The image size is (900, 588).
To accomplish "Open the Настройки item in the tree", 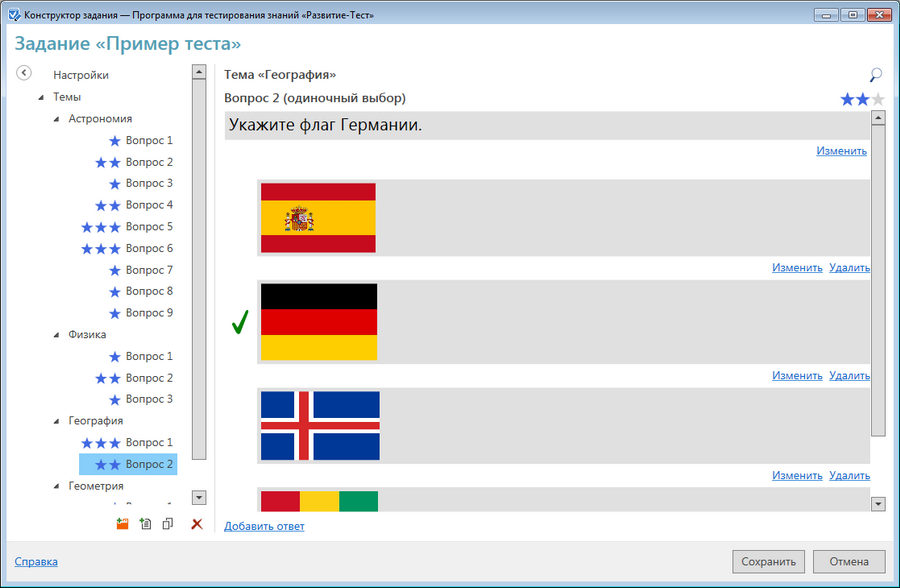I will coord(81,75).
